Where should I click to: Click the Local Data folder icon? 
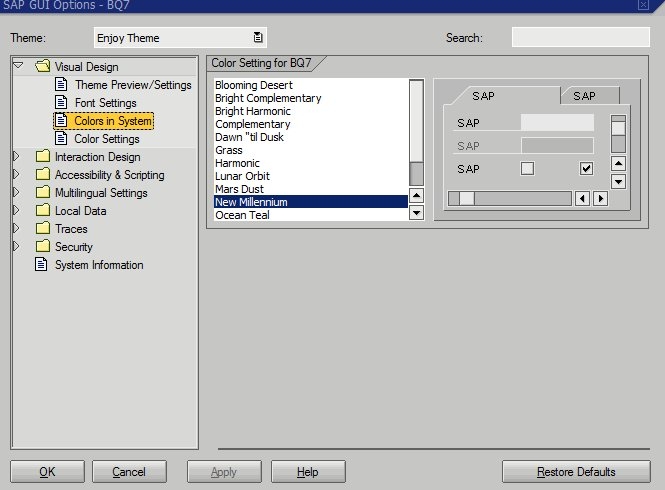(x=43, y=210)
